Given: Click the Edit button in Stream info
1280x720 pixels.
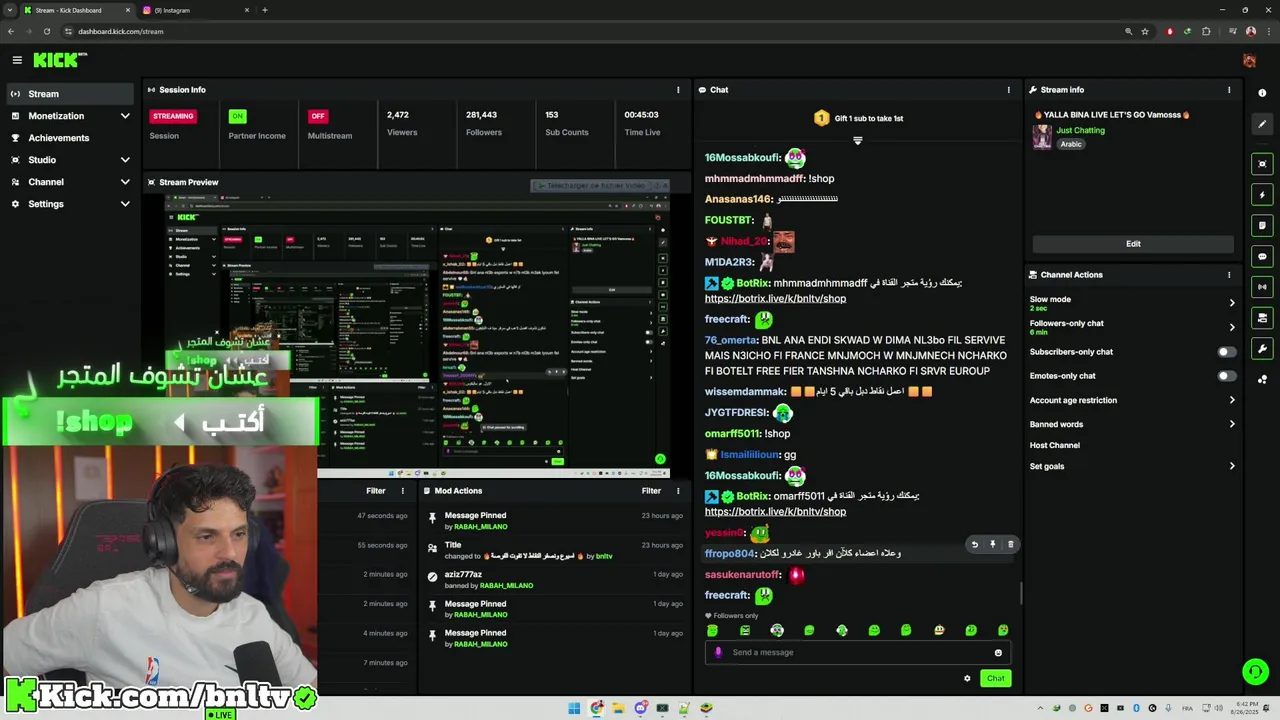Looking at the screenshot, I should [x=1133, y=244].
